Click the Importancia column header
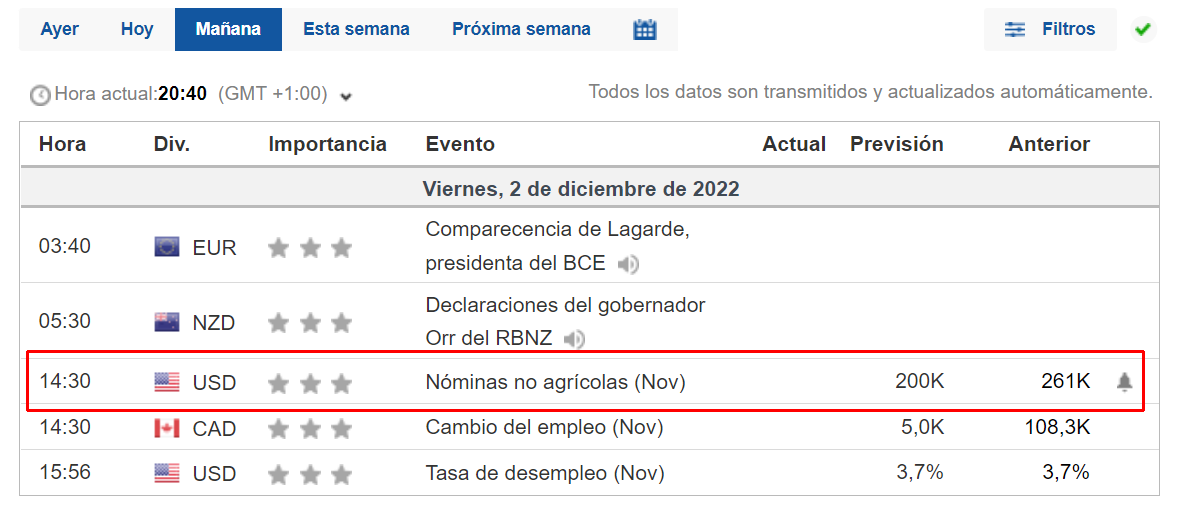 click(x=327, y=144)
